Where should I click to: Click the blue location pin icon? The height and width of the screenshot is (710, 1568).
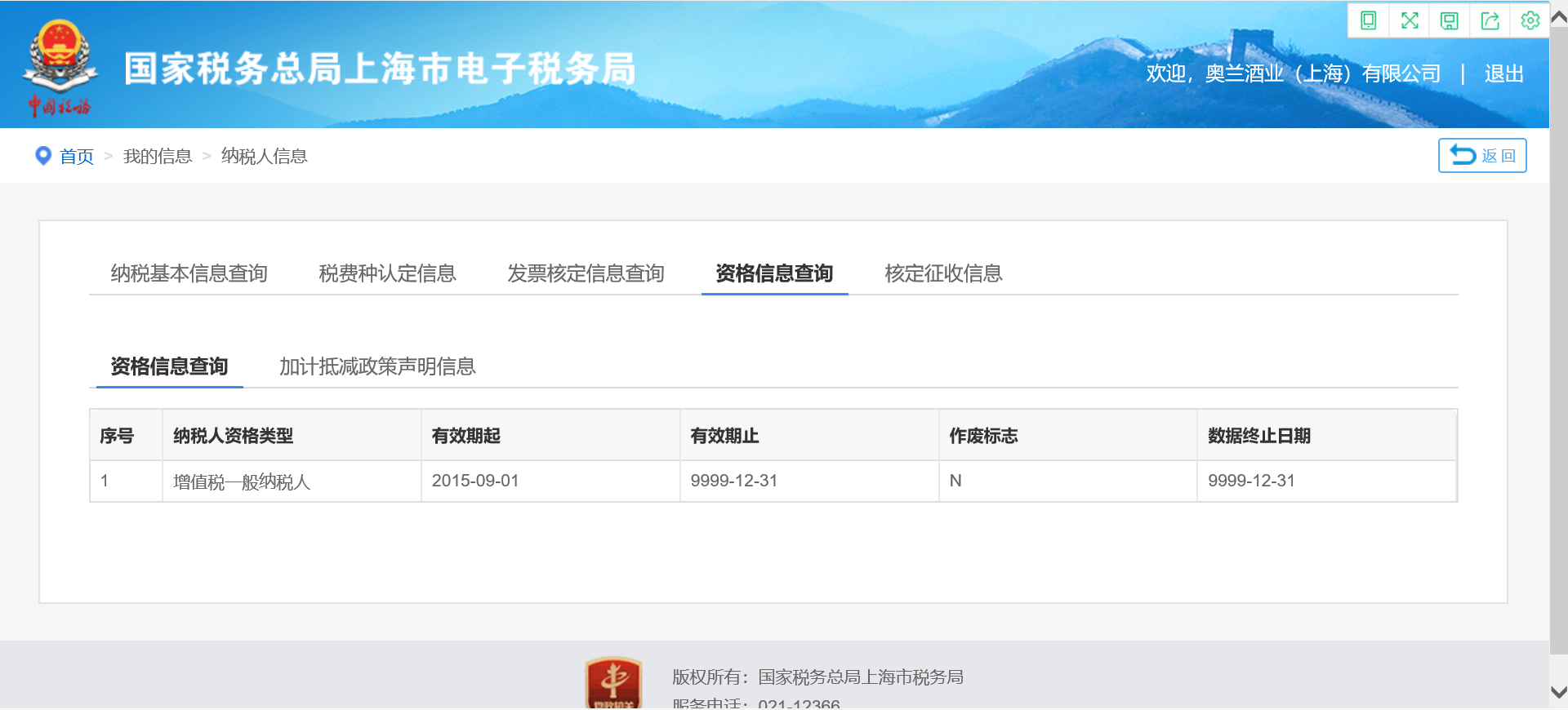tap(43, 155)
